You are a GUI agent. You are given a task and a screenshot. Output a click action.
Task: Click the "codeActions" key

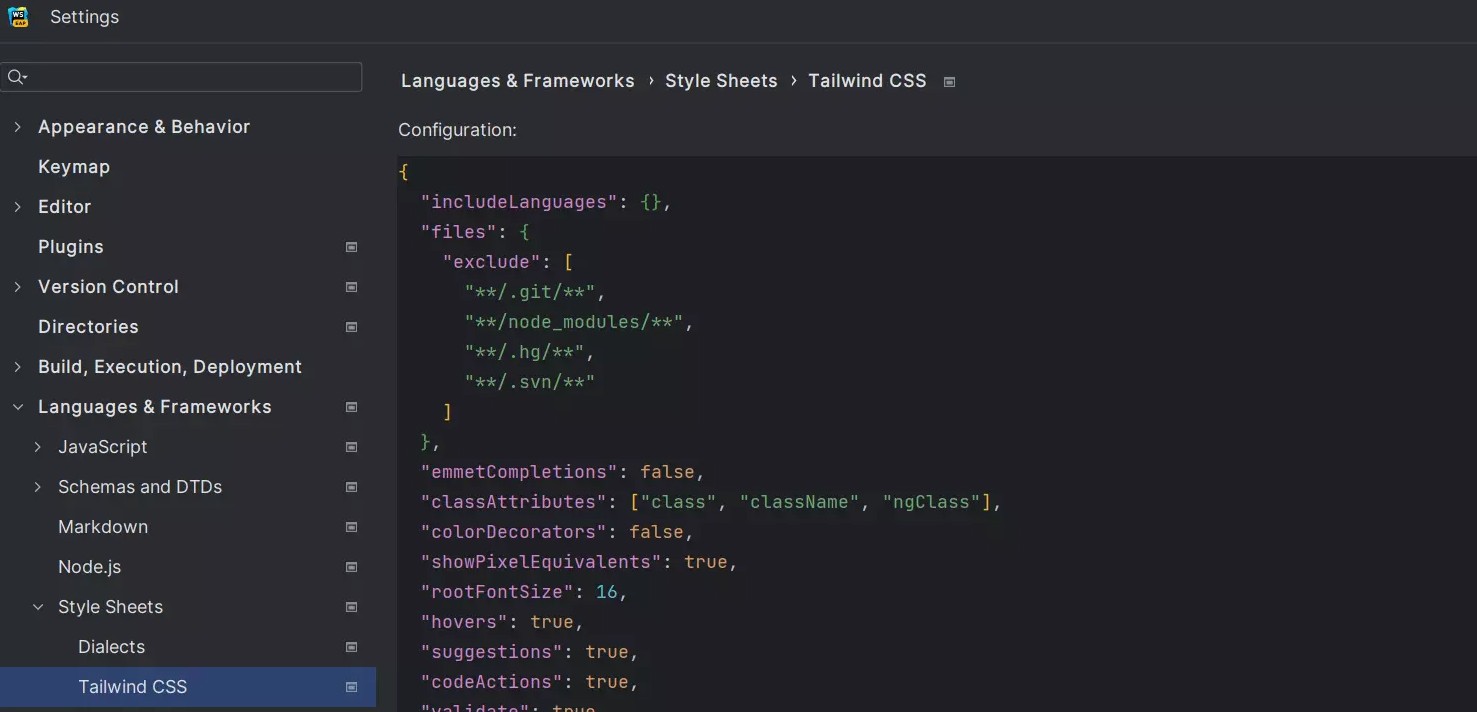tap(491, 682)
